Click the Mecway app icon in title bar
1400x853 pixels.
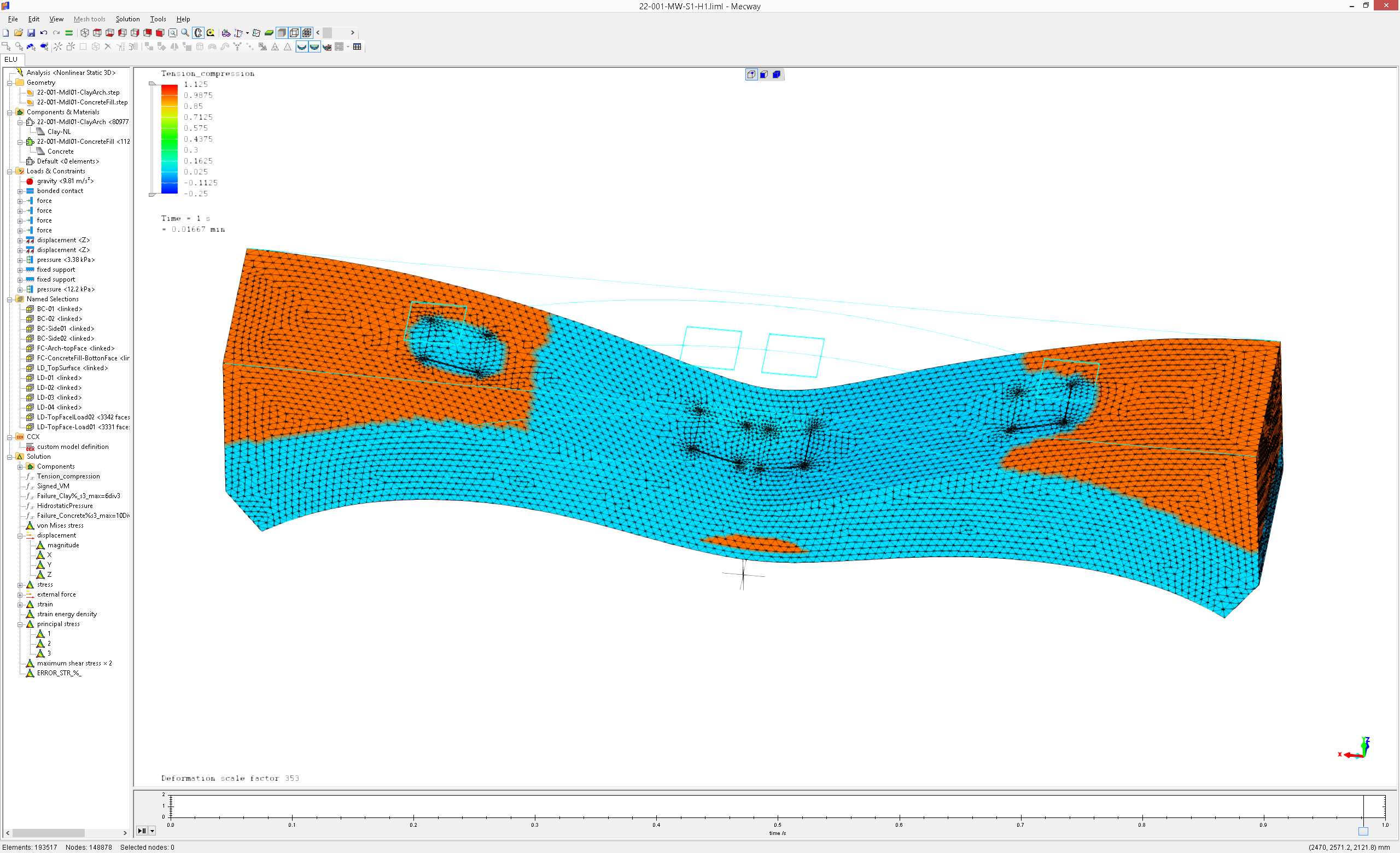(5, 5)
